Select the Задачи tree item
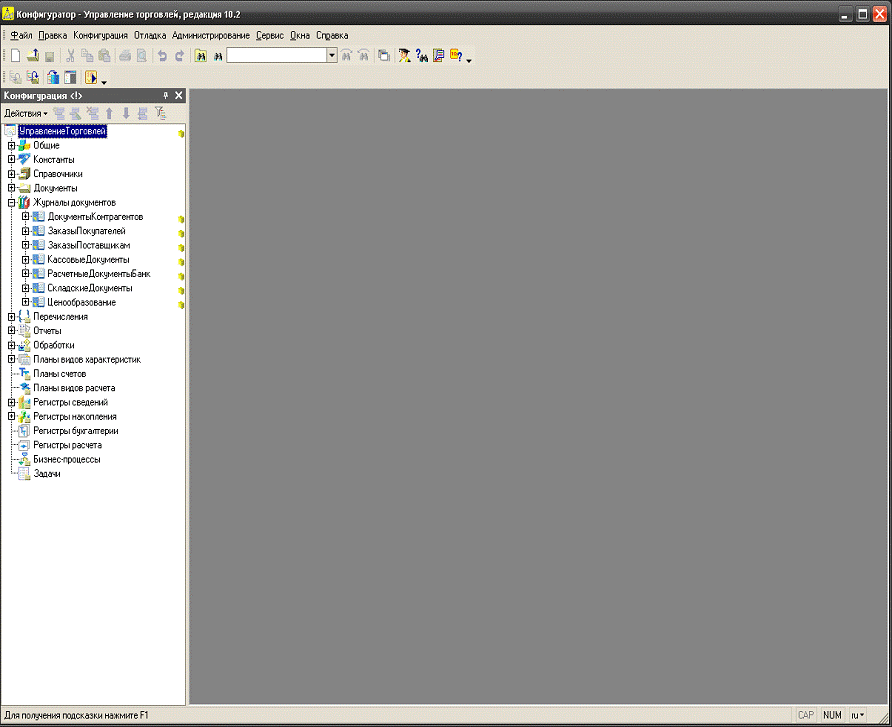Viewport: 892px width, 727px height. pos(47,473)
